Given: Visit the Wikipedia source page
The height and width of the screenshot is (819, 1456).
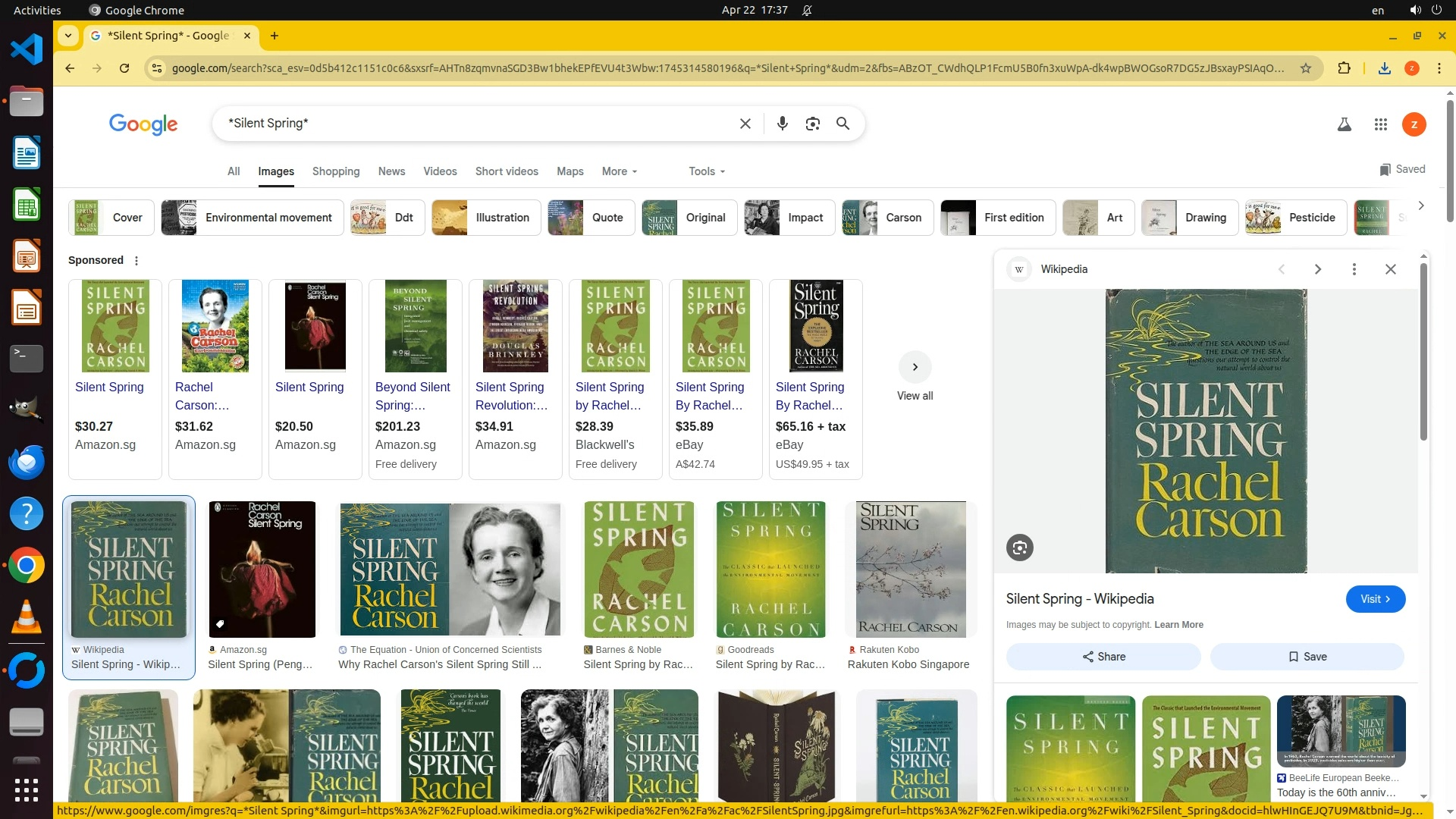Looking at the screenshot, I should [1375, 599].
